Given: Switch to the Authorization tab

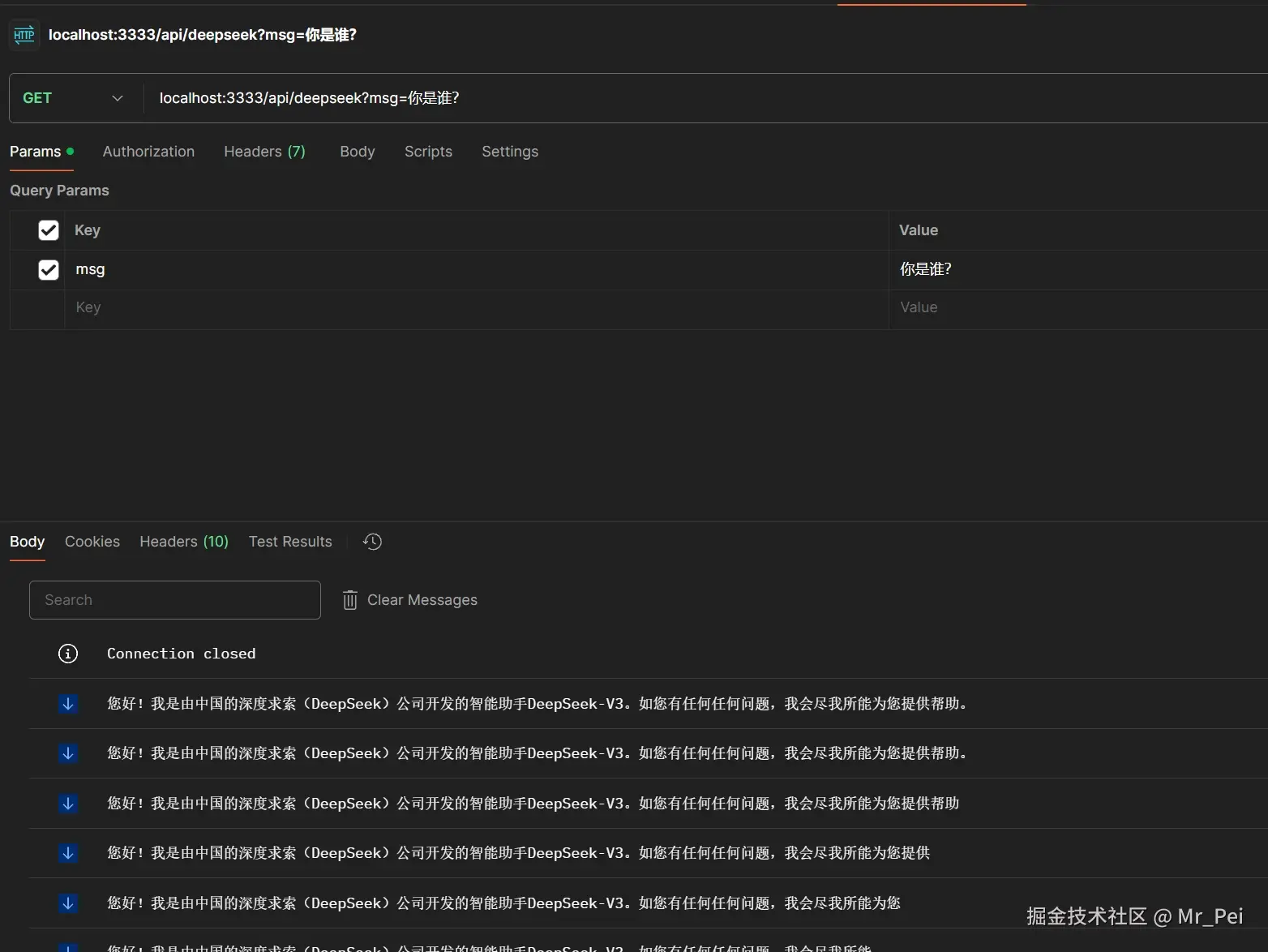Looking at the screenshot, I should click(x=148, y=152).
